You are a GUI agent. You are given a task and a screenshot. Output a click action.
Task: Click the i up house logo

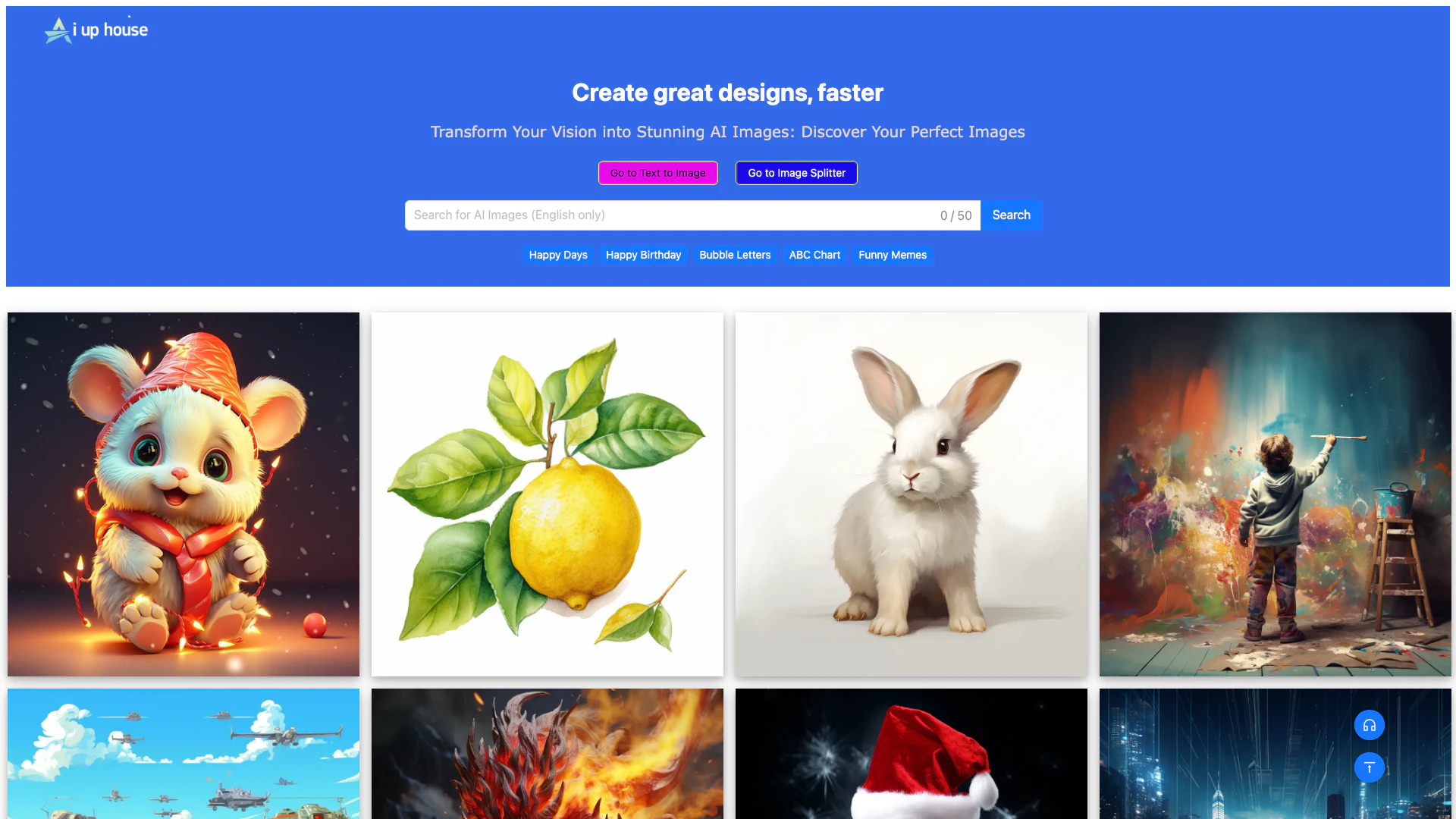(x=96, y=30)
